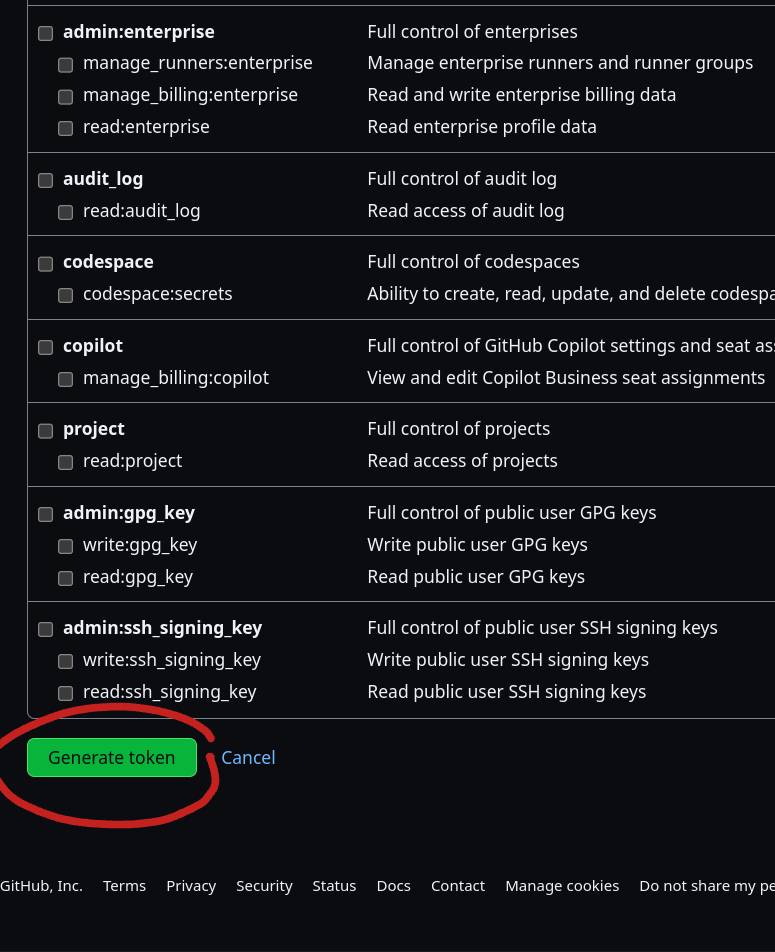Open the Manage cookies footer link

tap(562, 886)
